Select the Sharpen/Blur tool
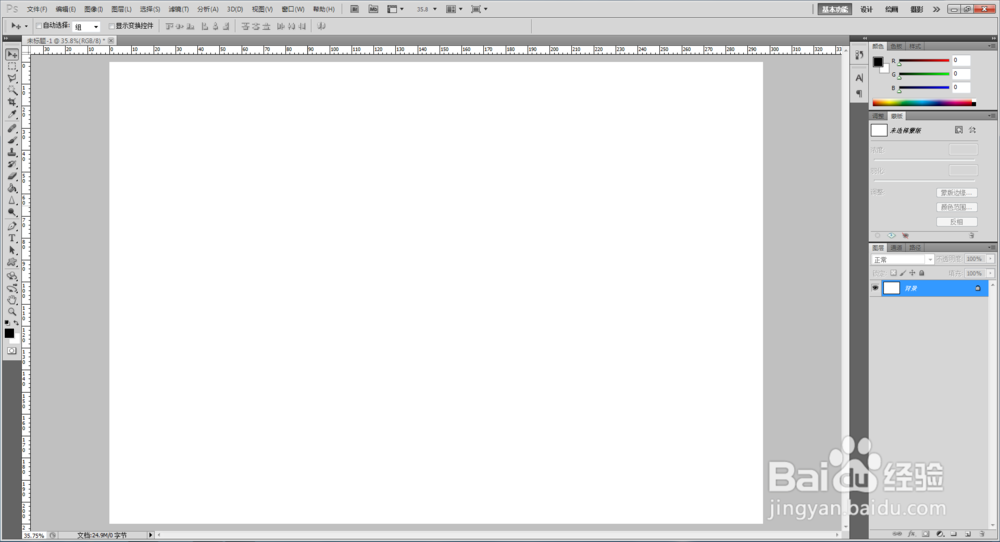 point(11,201)
